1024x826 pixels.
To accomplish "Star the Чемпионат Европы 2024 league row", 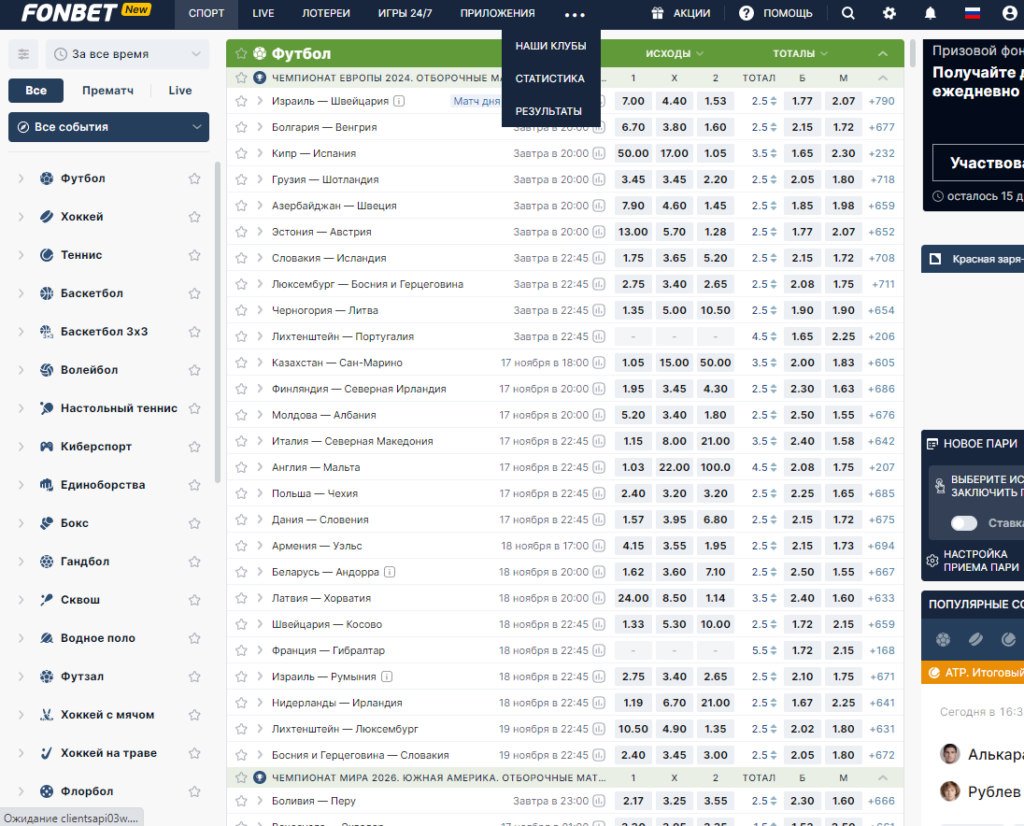I will pos(241,78).
